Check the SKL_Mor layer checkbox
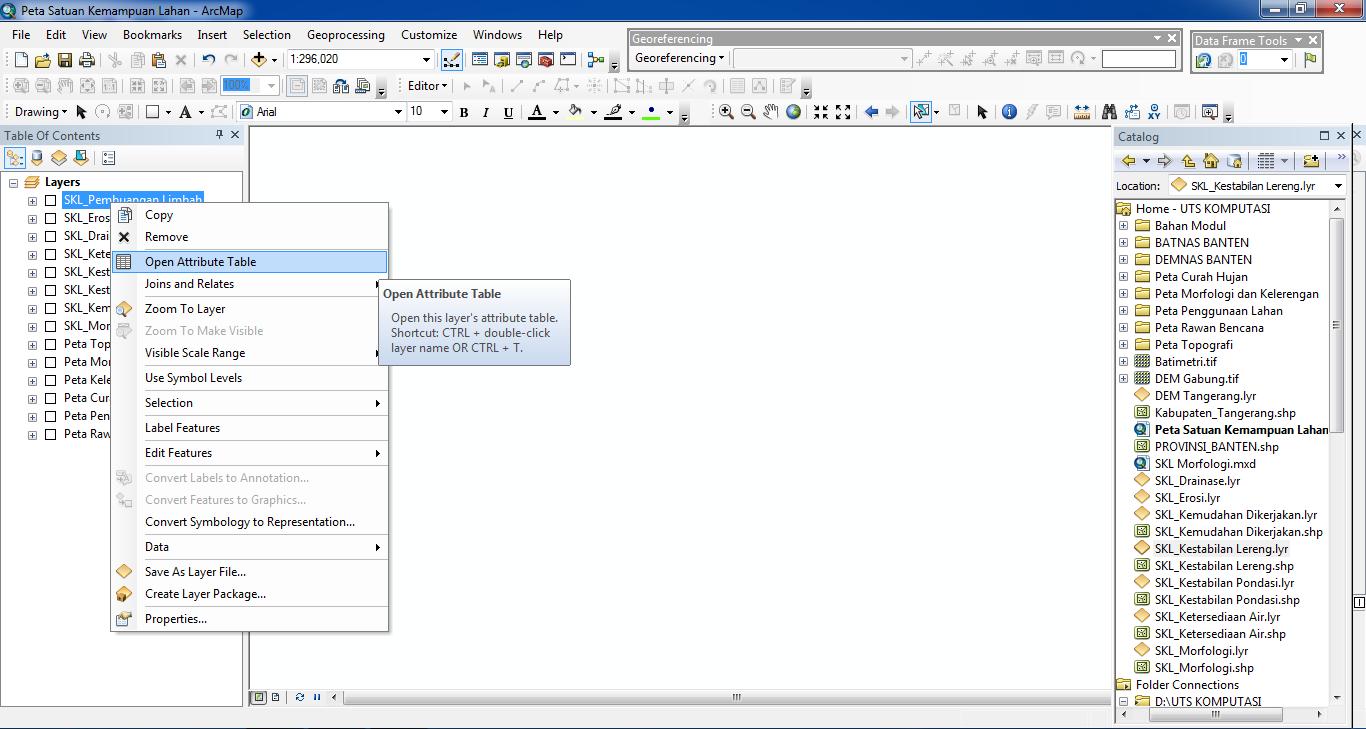The width and height of the screenshot is (1366, 729). (50, 326)
